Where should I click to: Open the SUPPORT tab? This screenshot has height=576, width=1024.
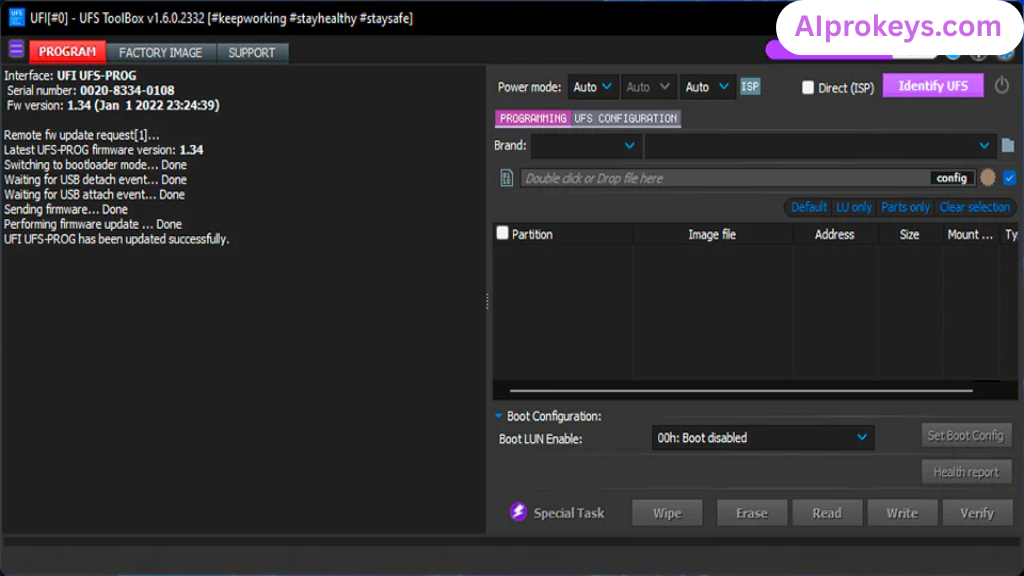click(252, 52)
